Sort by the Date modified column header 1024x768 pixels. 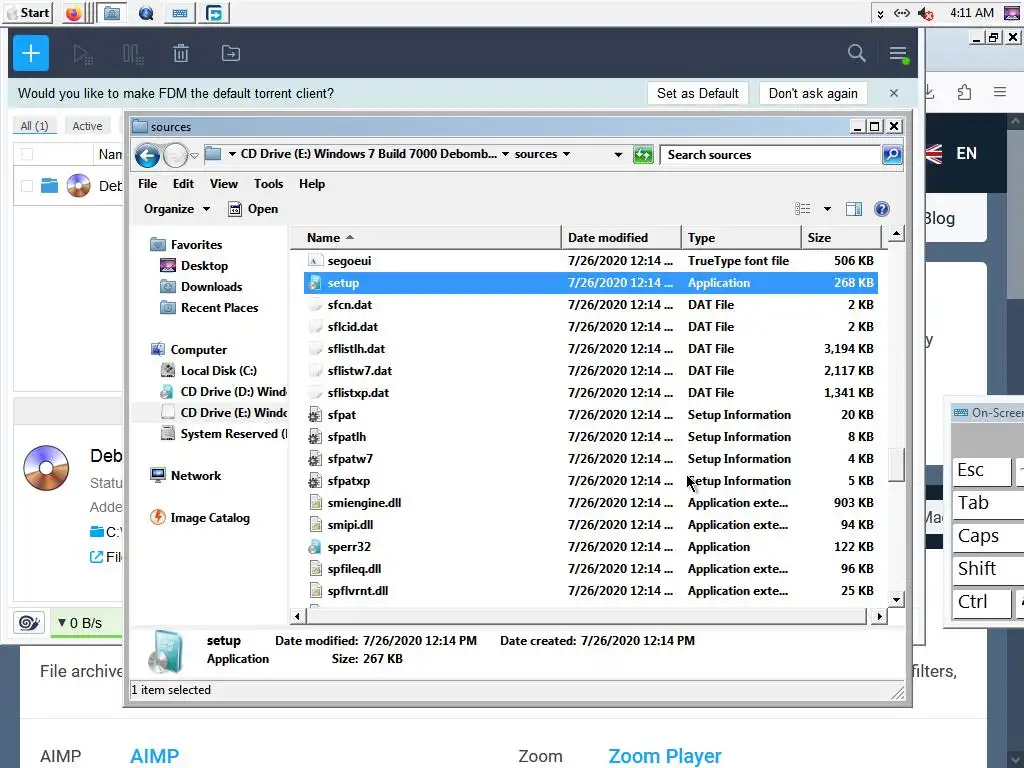[x=621, y=238]
